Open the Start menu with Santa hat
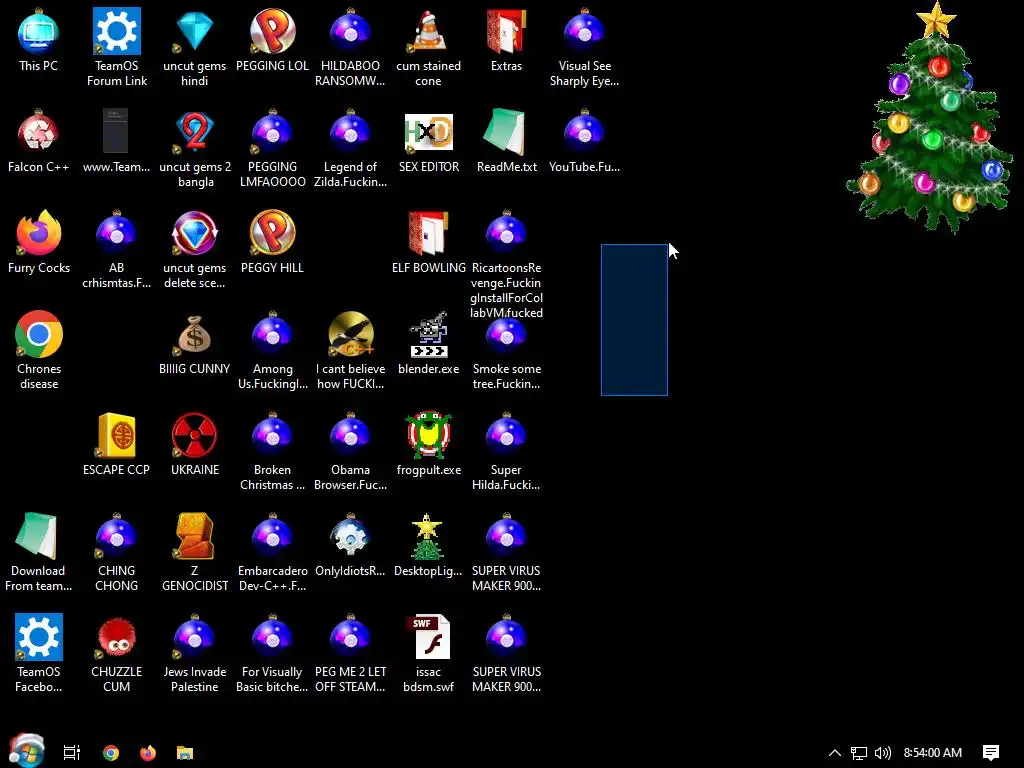The width and height of the screenshot is (1024, 768). (26, 750)
